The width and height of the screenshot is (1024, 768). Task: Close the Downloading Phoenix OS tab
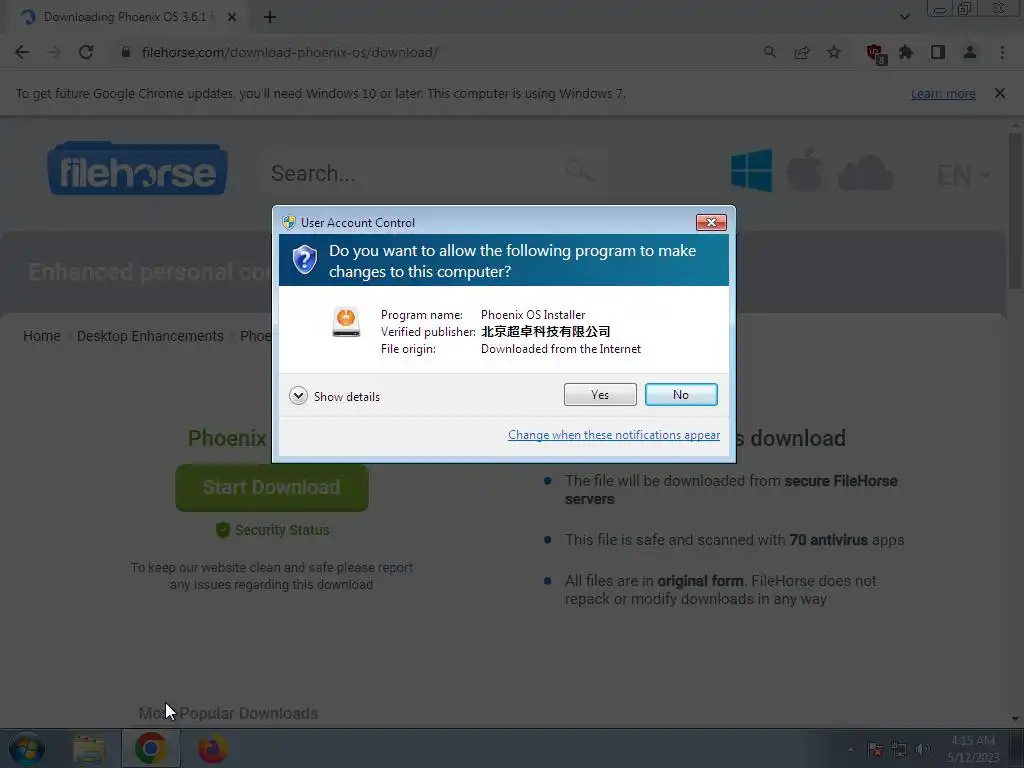[x=232, y=17]
